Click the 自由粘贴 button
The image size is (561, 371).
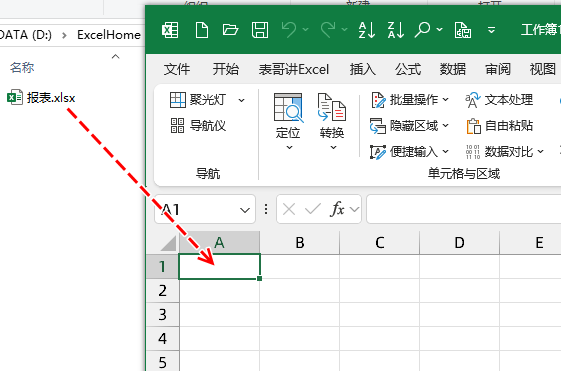[x=500, y=126]
